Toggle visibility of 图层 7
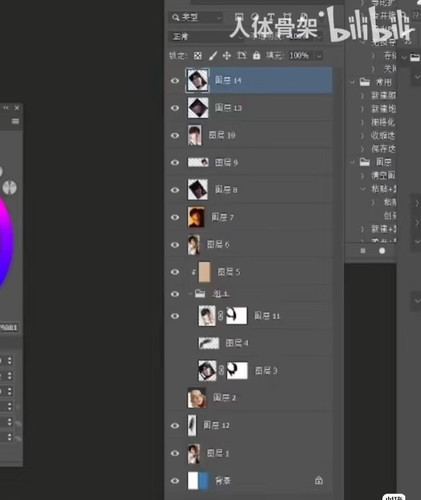 (175, 217)
